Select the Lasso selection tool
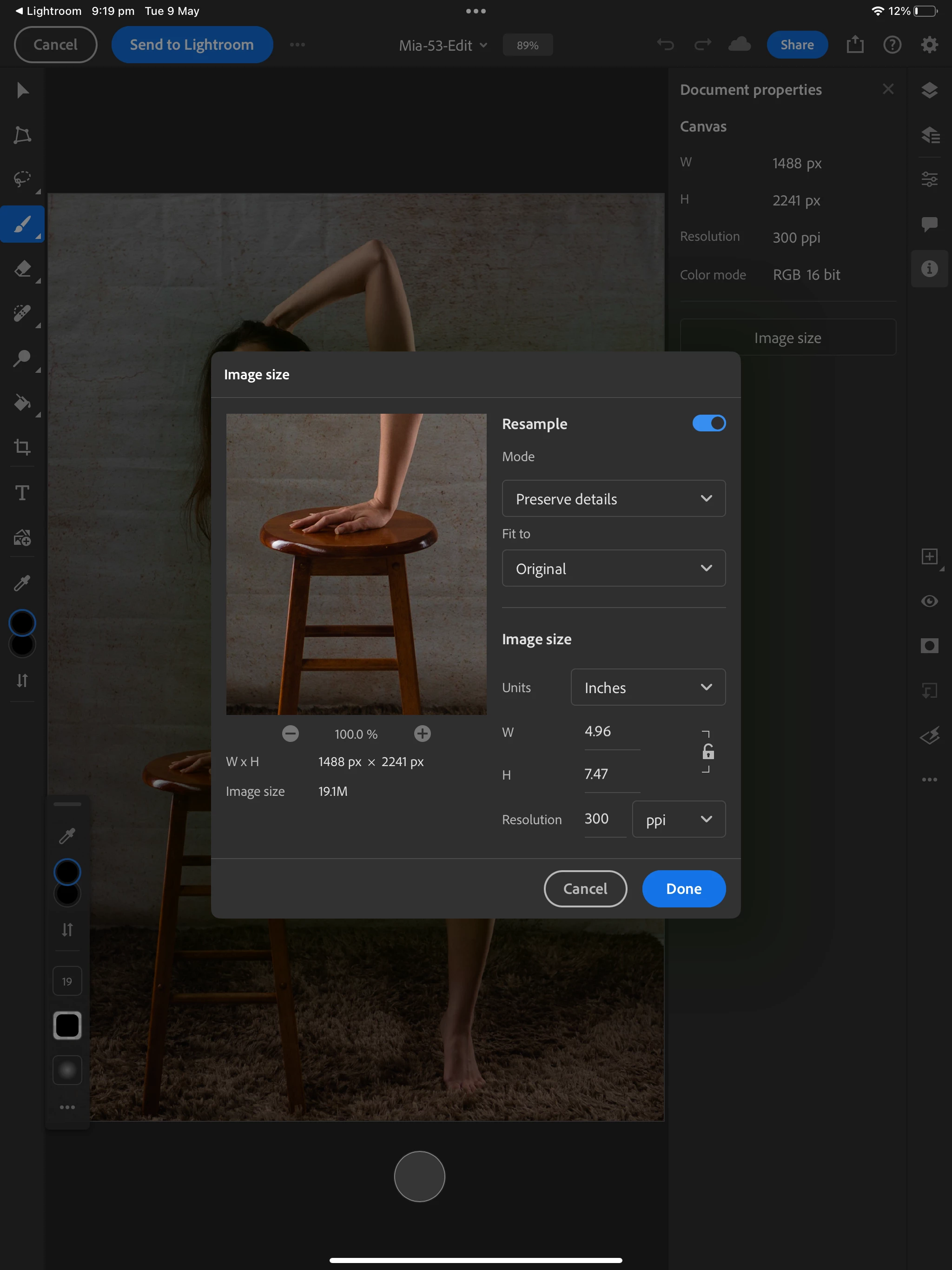This screenshot has width=952, height=1270. coord(22,179)
